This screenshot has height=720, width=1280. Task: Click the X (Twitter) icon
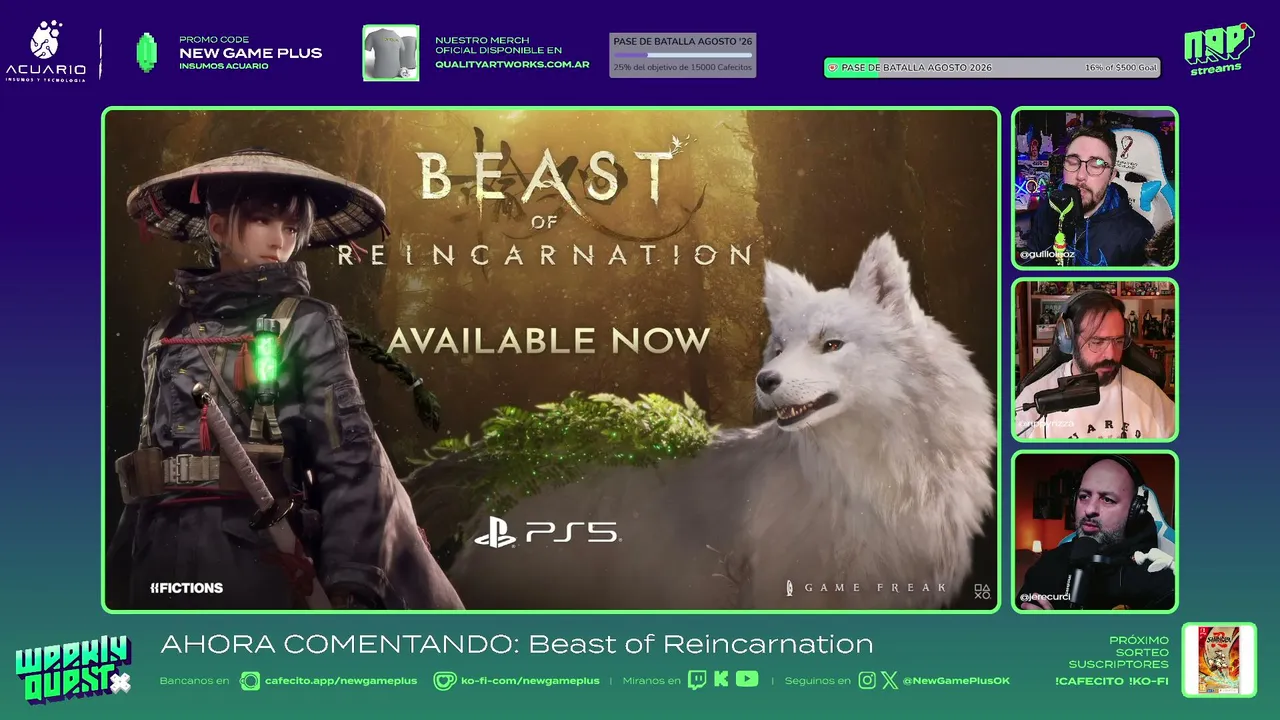click(890, 680)
